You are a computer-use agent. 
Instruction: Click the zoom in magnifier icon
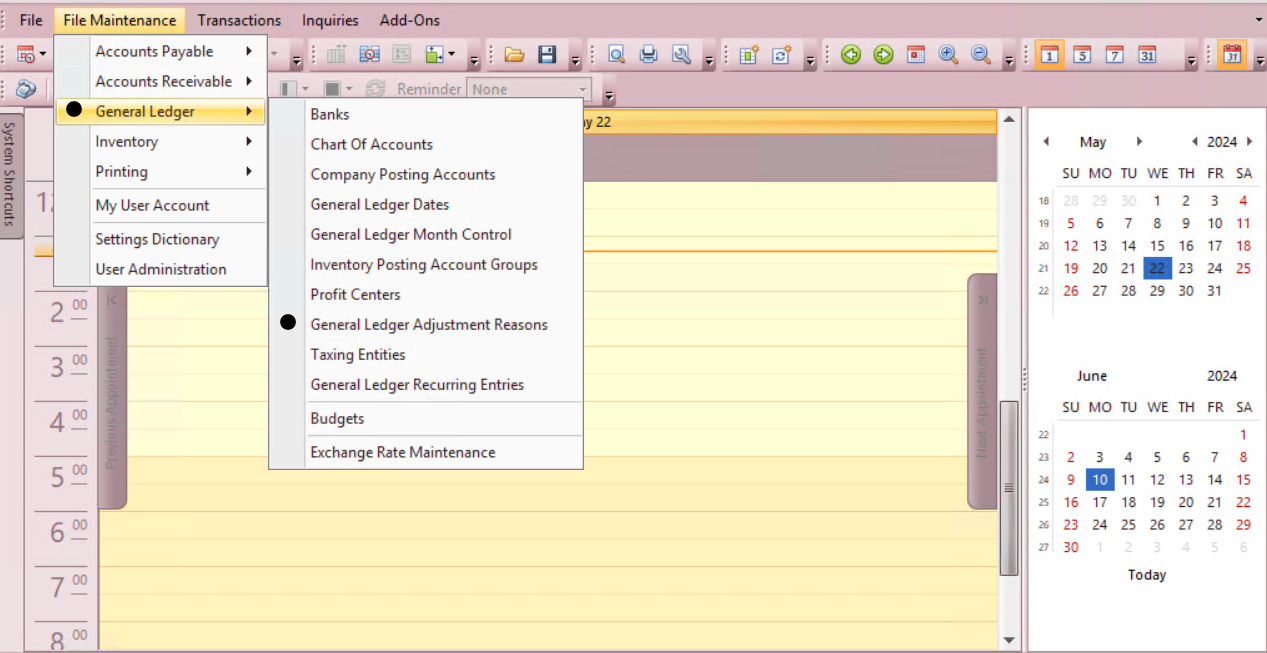948,55
